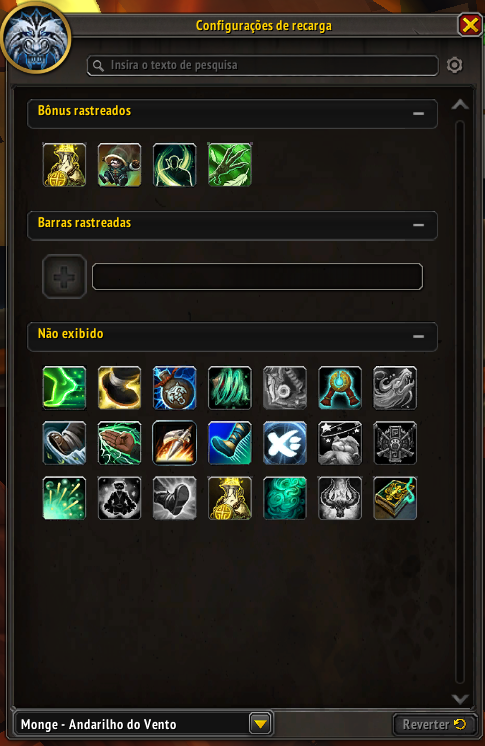Screen dimensions: 485x746
Task: Click the green claw strike ability icon
Action: point(230,165)
